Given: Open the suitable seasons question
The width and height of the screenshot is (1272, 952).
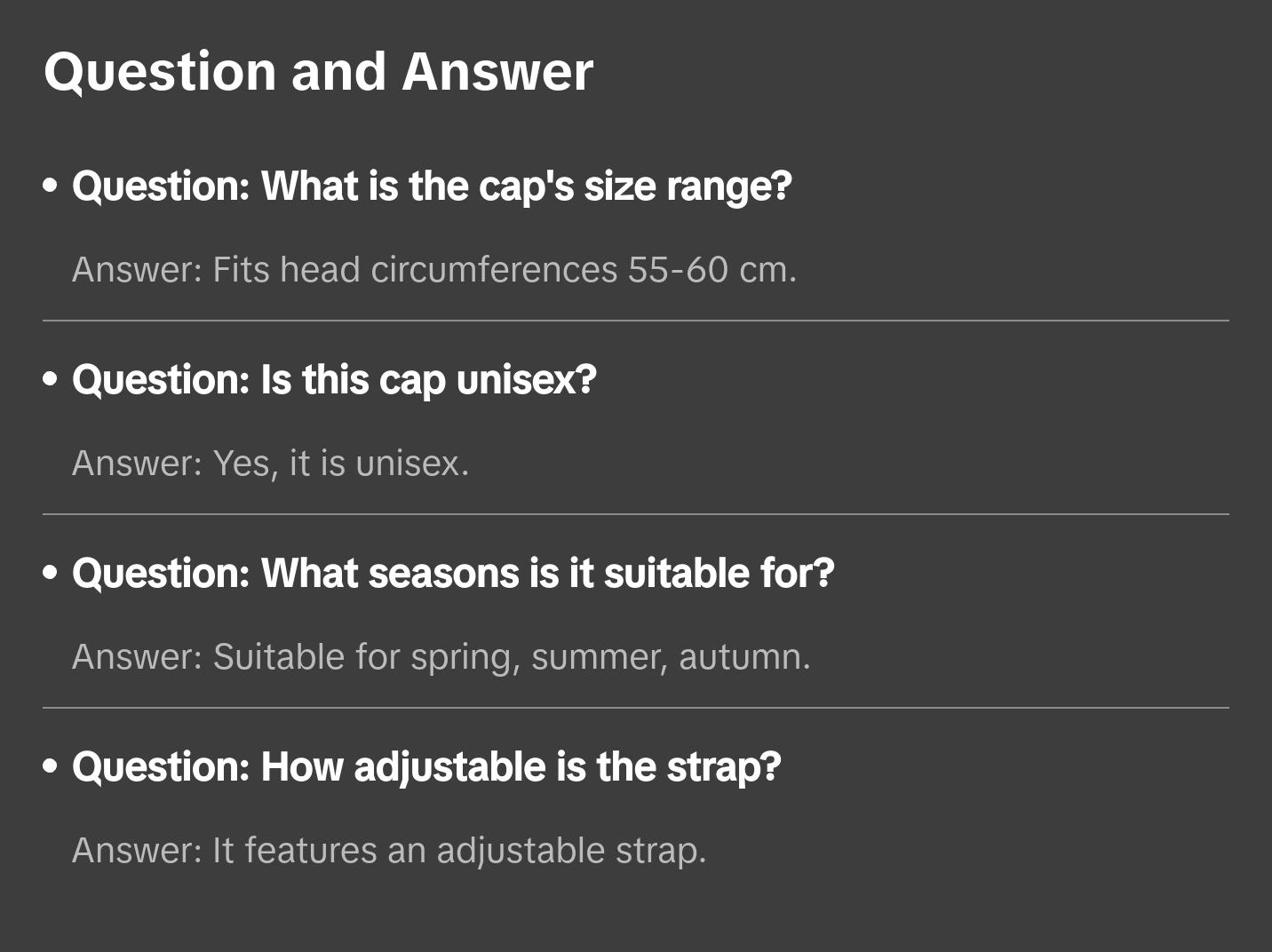Looking at the screenshot, I should pyautogui.click(x=453, y=574).
